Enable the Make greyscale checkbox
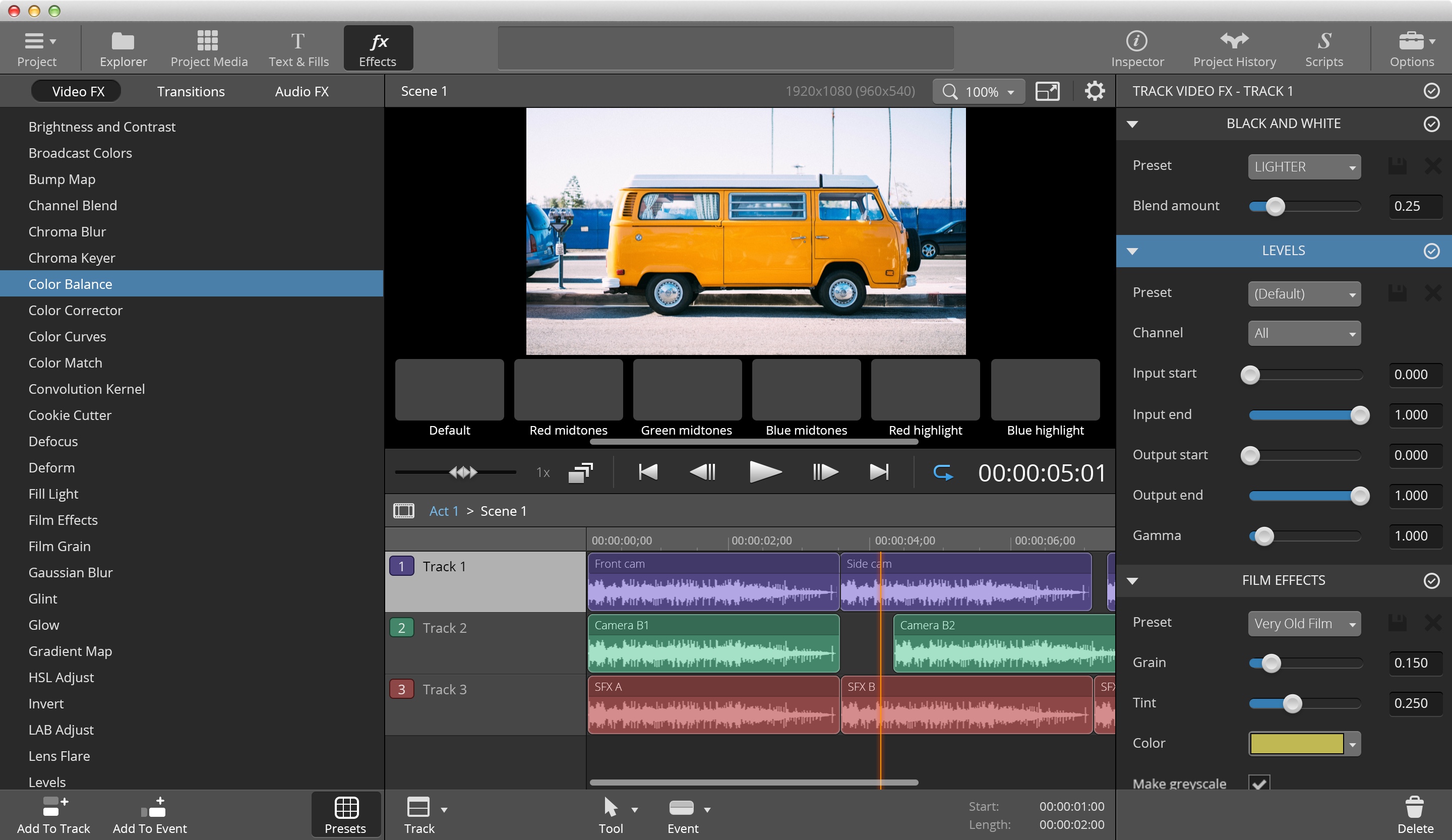This screenshot has width=1452, height=840. click(1259, 783)
